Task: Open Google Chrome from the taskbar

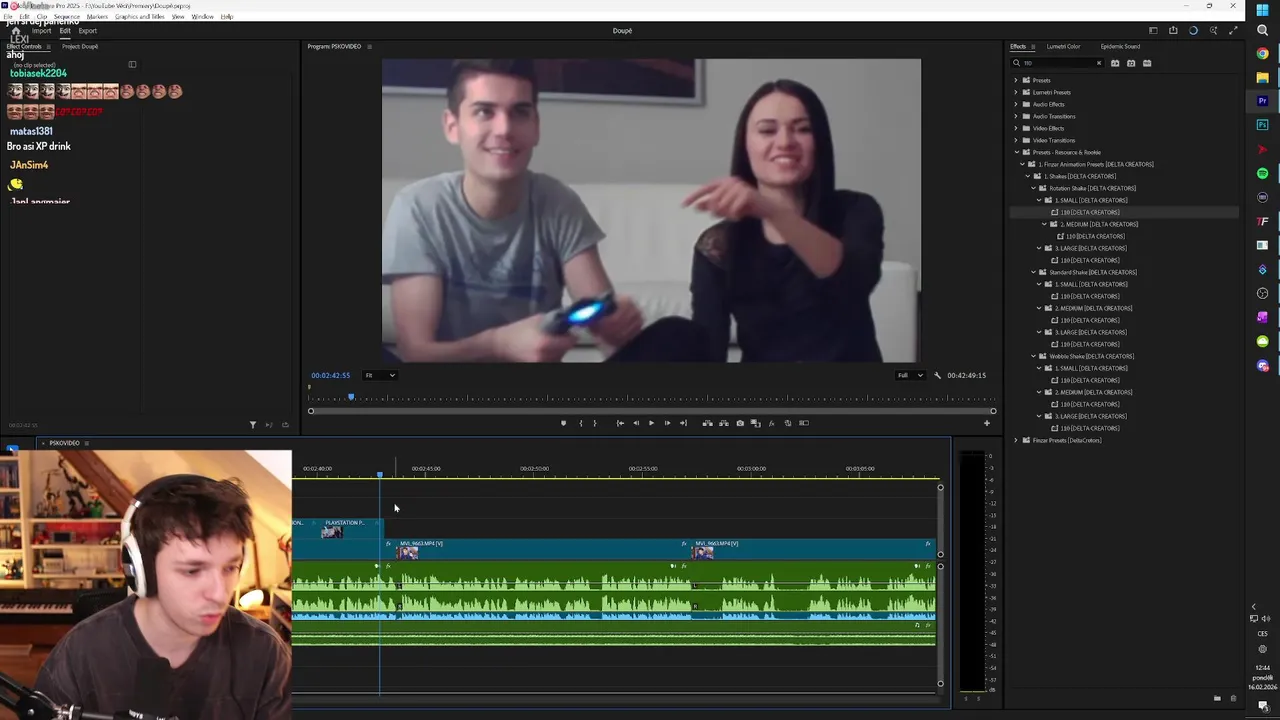Action: 1262,54
